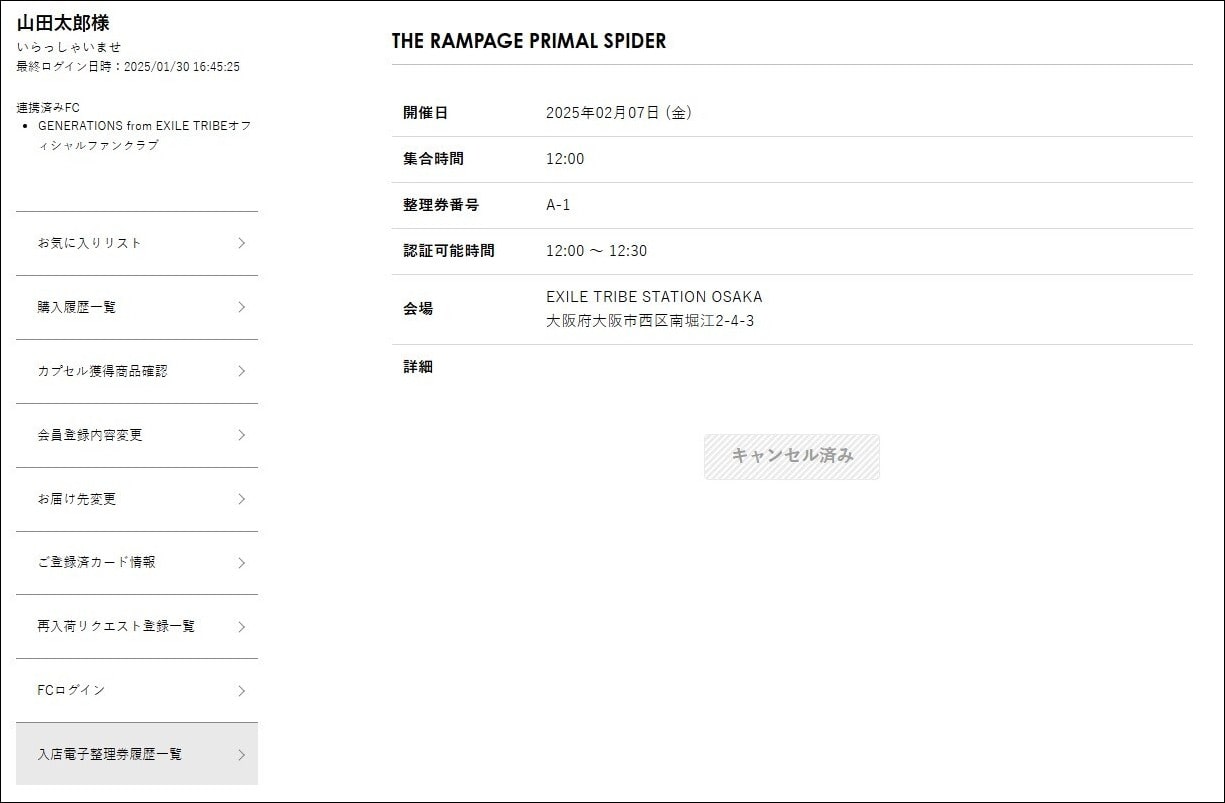The image size is (1225, 803).
Task: View ご登録済カード情報 card details
Action: pyautogui.click(x=96, y=563)
